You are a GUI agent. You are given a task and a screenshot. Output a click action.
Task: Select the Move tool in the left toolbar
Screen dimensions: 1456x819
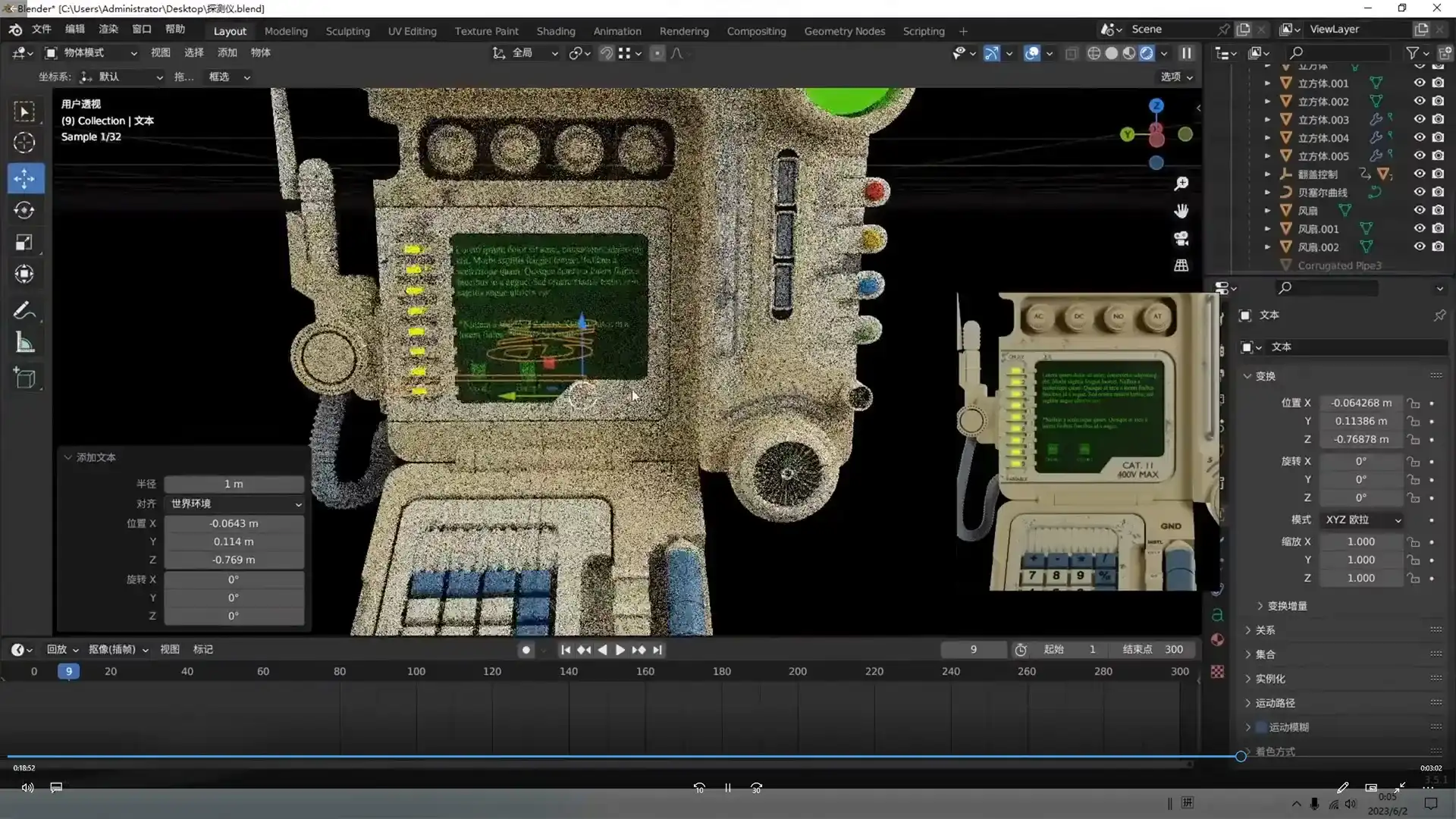[25, 178]
